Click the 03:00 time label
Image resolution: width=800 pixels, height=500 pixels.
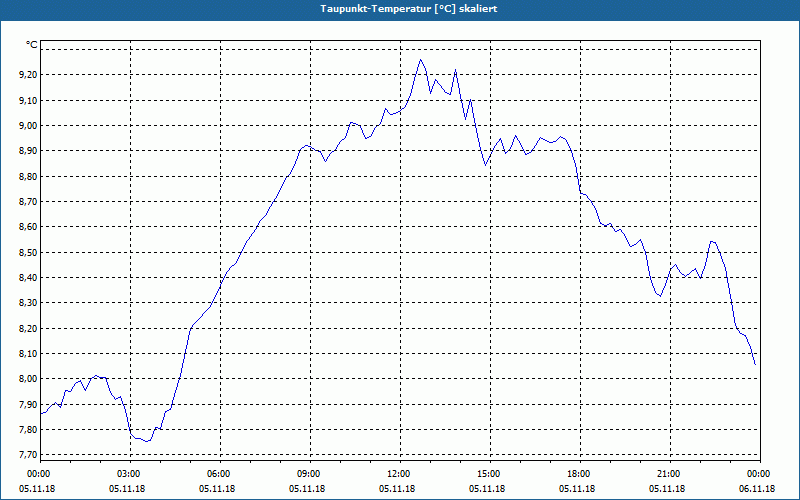tap(130, 474)
